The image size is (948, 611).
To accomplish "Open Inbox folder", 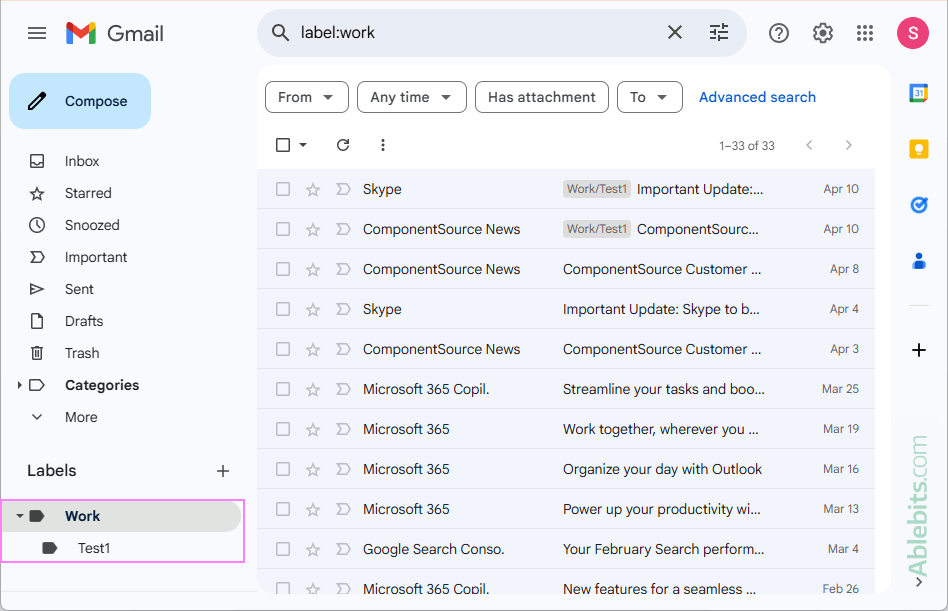I will [x=82, y=161].
